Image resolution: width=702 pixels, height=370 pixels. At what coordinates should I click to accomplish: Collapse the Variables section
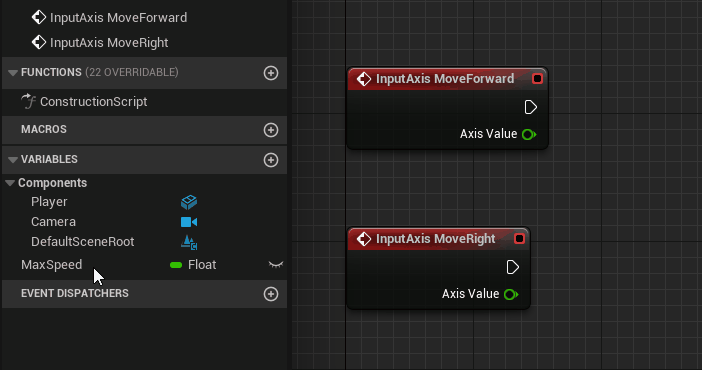13,159
